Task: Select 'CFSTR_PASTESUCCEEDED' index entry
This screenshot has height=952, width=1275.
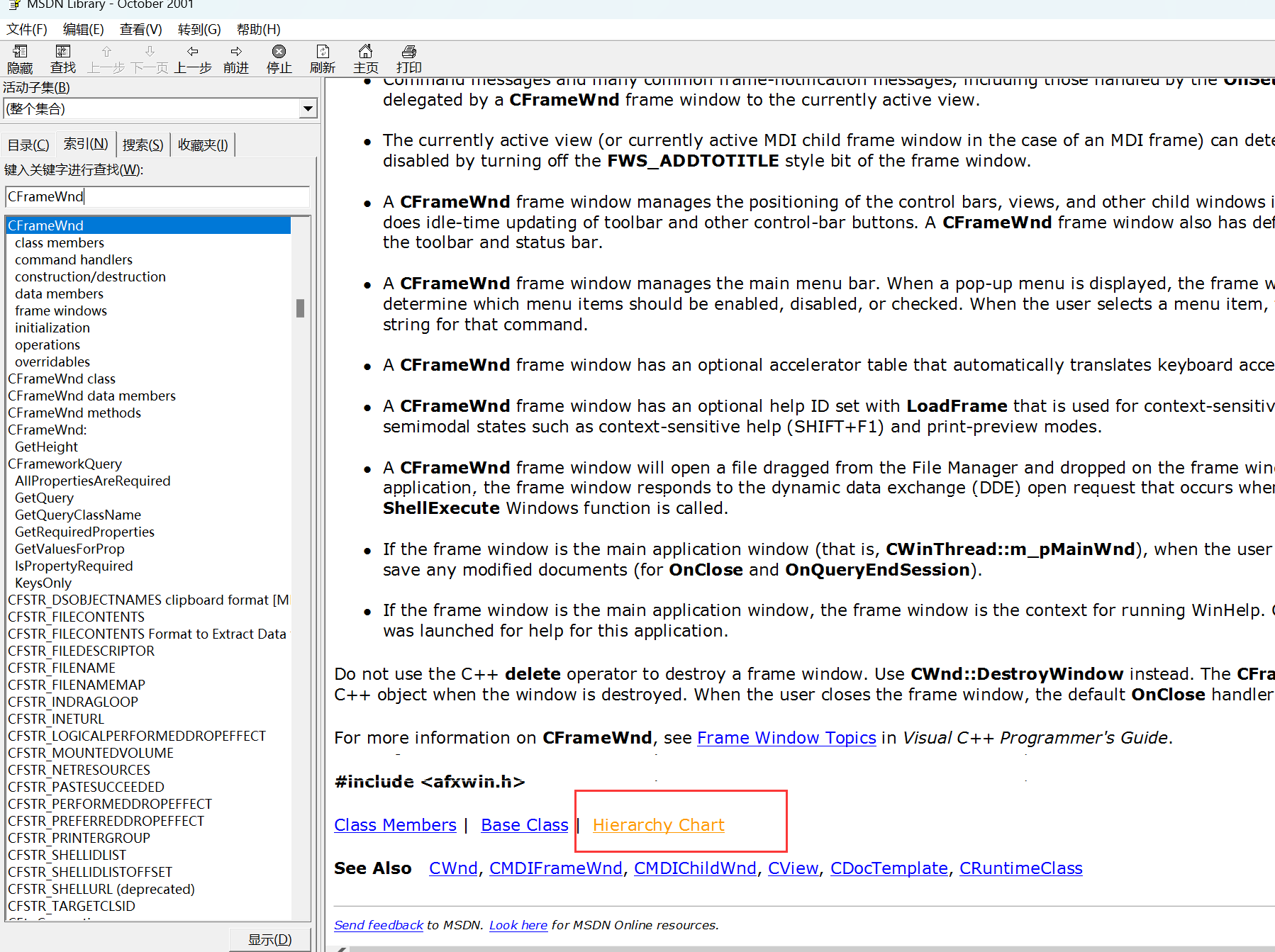Action: [x=86, y=787]
